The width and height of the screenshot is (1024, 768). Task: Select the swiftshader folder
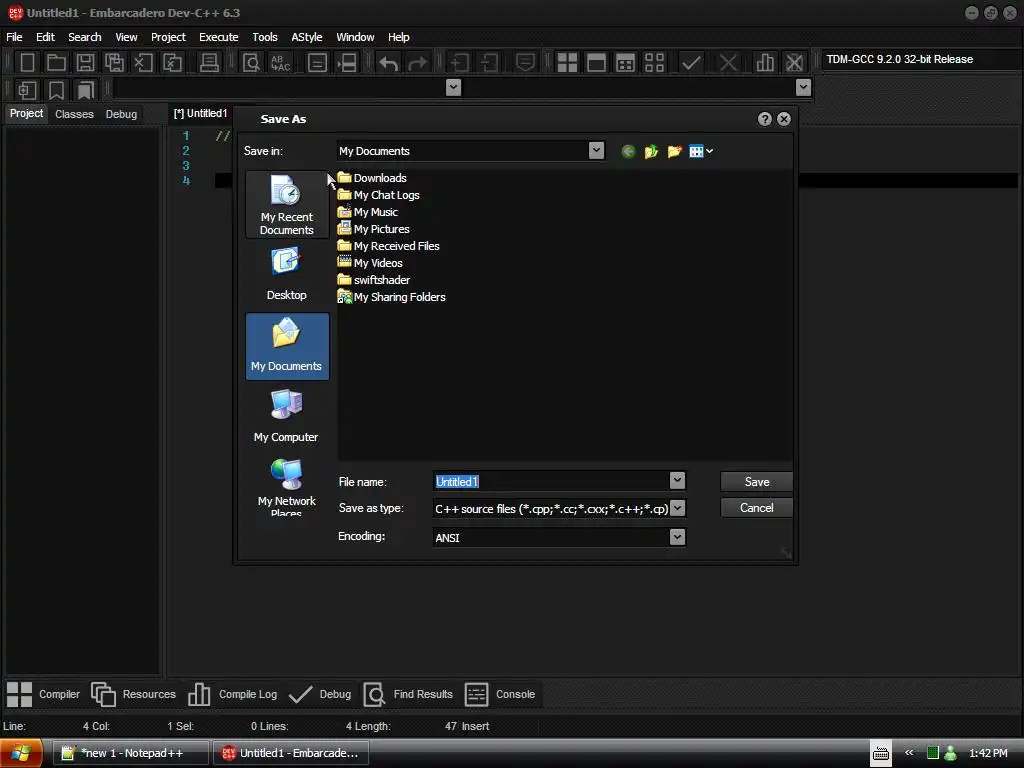(x=374, y=280)
